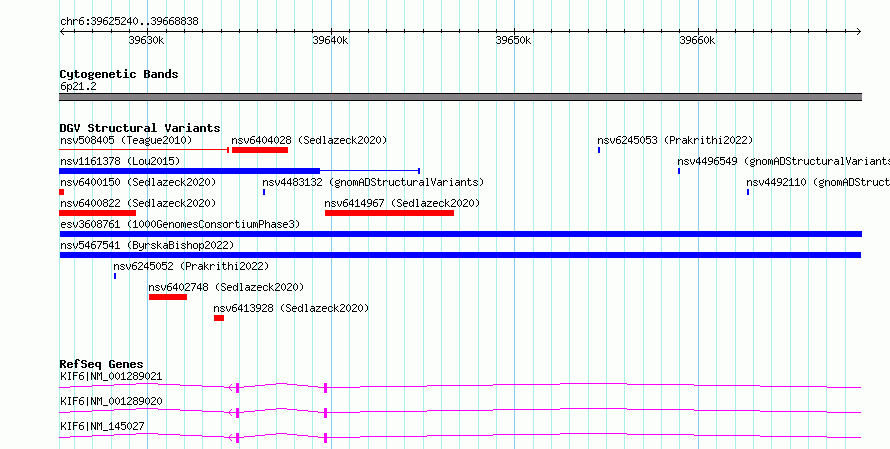
Task: Click the blue nsv4492110 marker
Action: 748,192
